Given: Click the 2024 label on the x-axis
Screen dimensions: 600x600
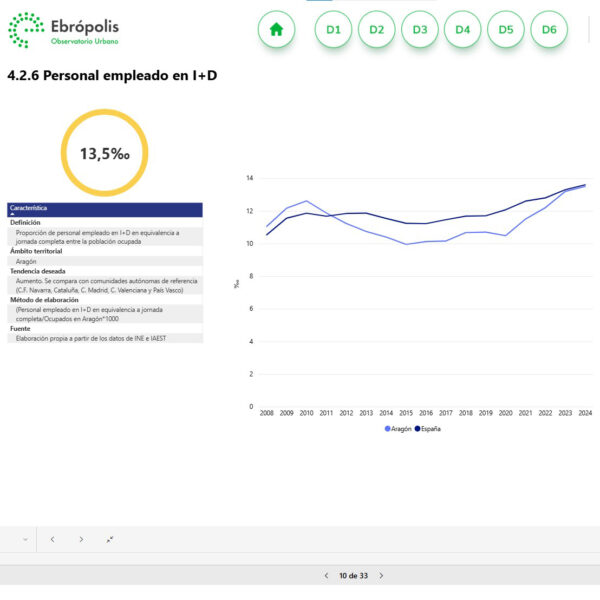Looking at the screenshot, I should (x=585, y=412).
